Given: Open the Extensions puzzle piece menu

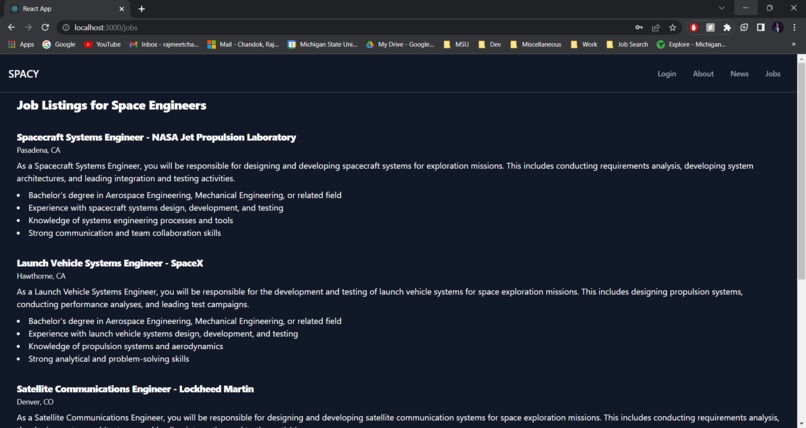Looking at the screenshot, I should tap(727, 28).
